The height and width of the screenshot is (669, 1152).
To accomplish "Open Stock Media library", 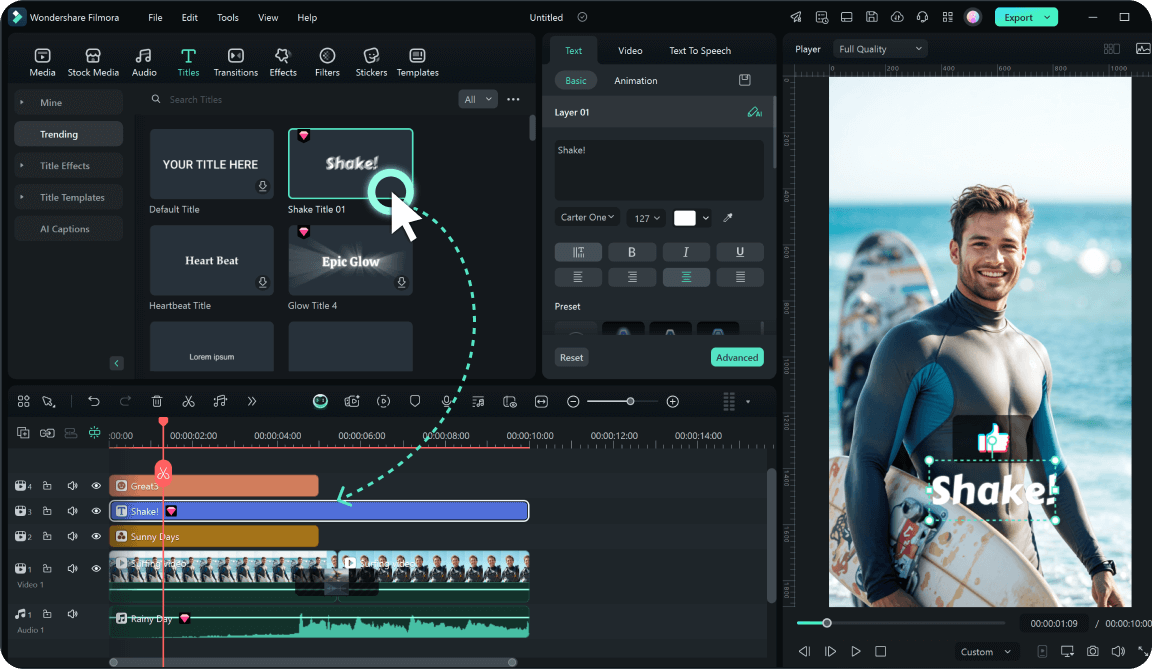I will 93,62.
